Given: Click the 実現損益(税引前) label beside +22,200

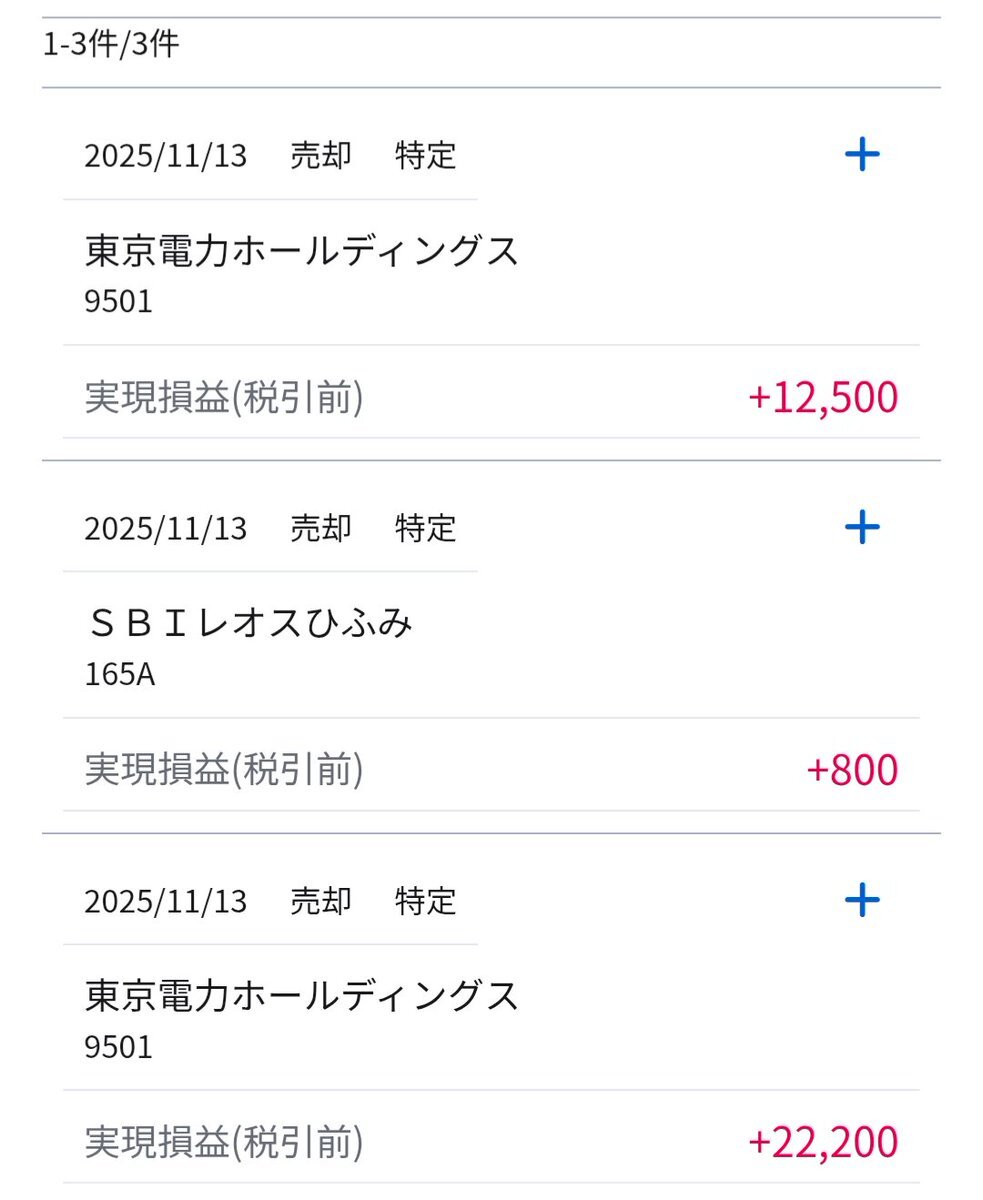Looking at the screenshot, I should [x=224, y=1142].
